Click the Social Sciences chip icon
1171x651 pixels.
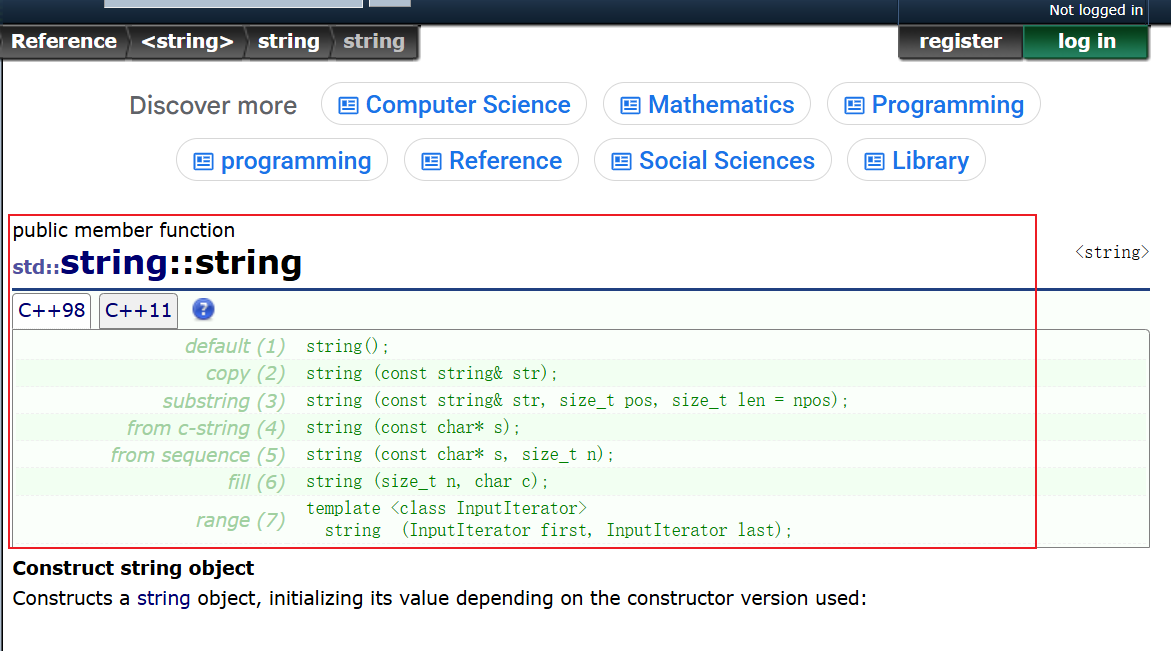pyautogui.click(x=621, y=161)
